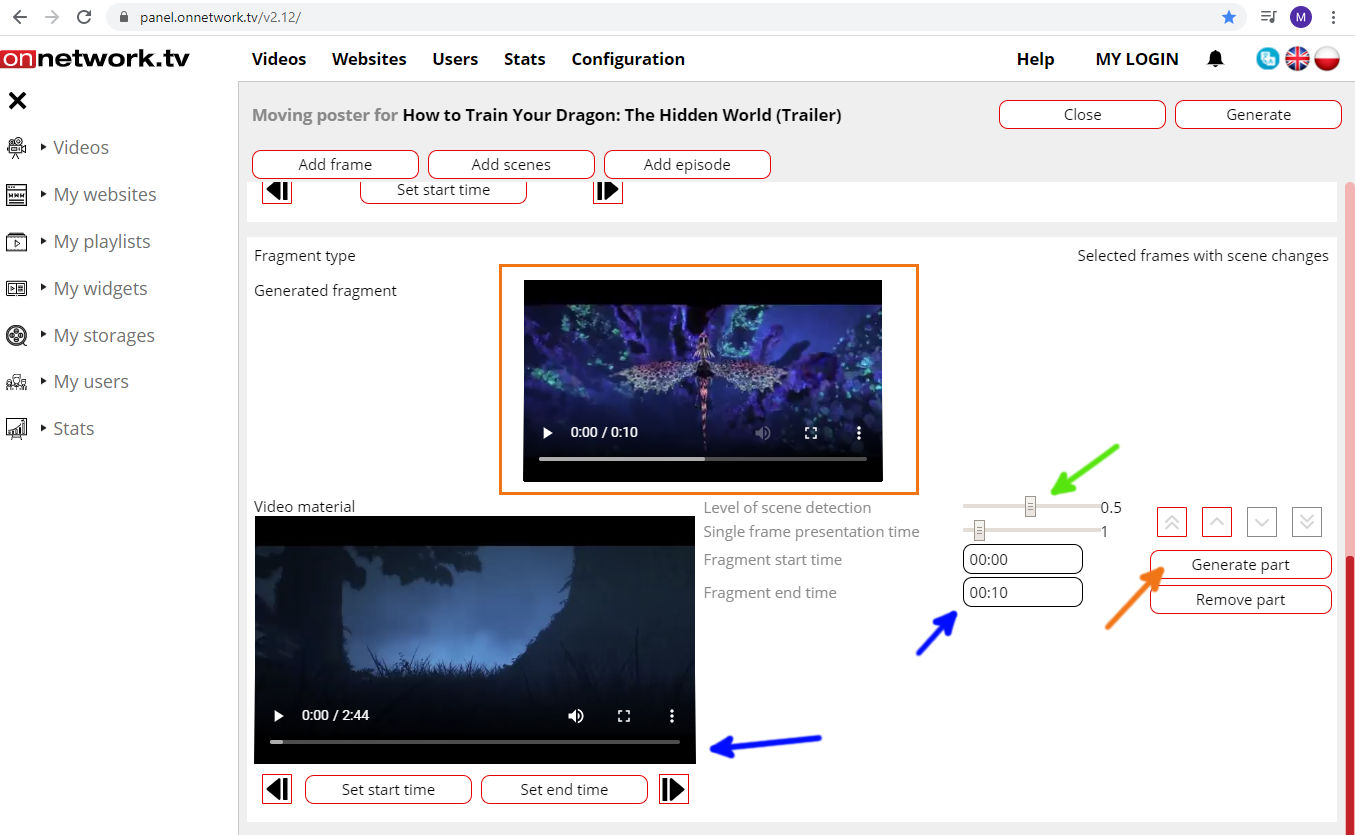Move the part to the bottom with the double down arrow
The height and width of the screenshot is (835, 1355).
1307,522
